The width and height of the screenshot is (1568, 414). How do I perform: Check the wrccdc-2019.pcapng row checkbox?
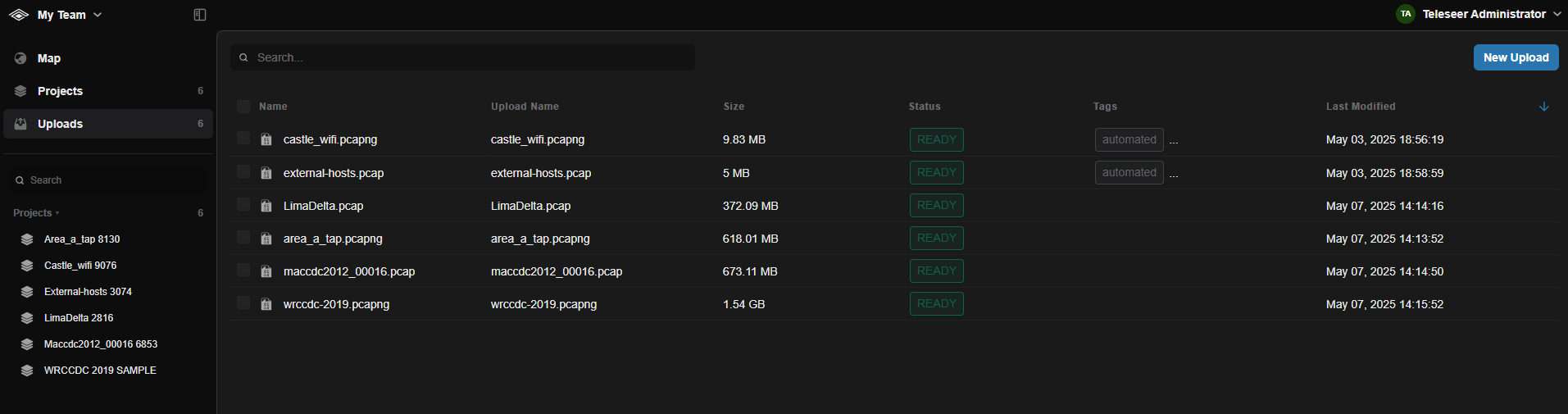[243, 303]
